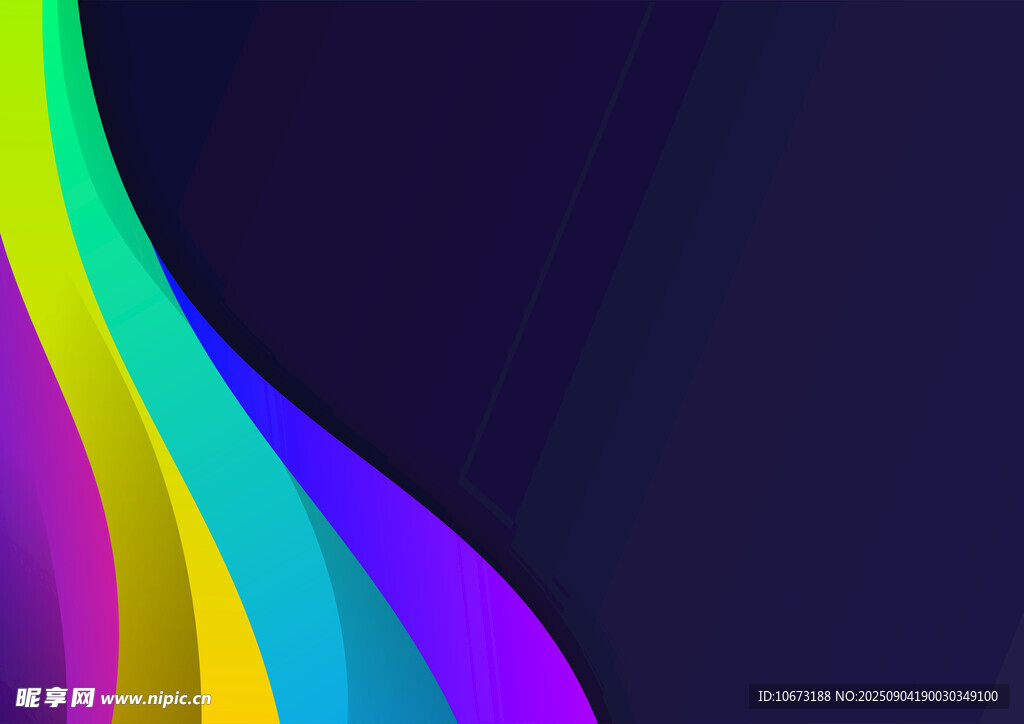
Task: Click the 昵 character in the watermark
Action: pyautogui.click(x=28, y=697)
